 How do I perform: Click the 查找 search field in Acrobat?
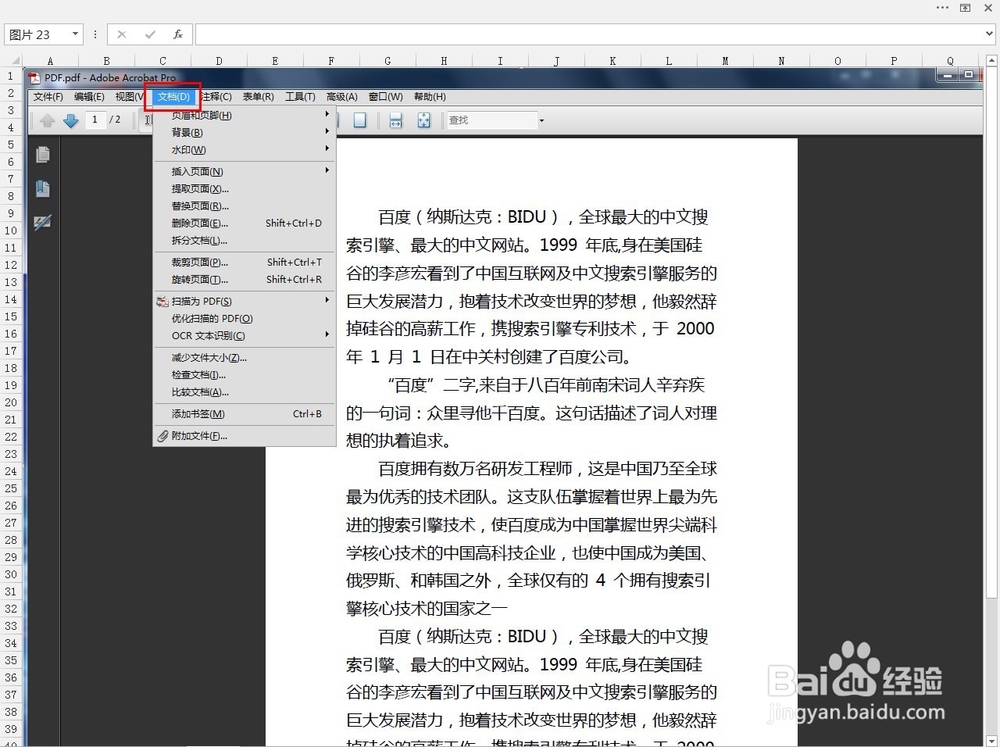point(492,120)
